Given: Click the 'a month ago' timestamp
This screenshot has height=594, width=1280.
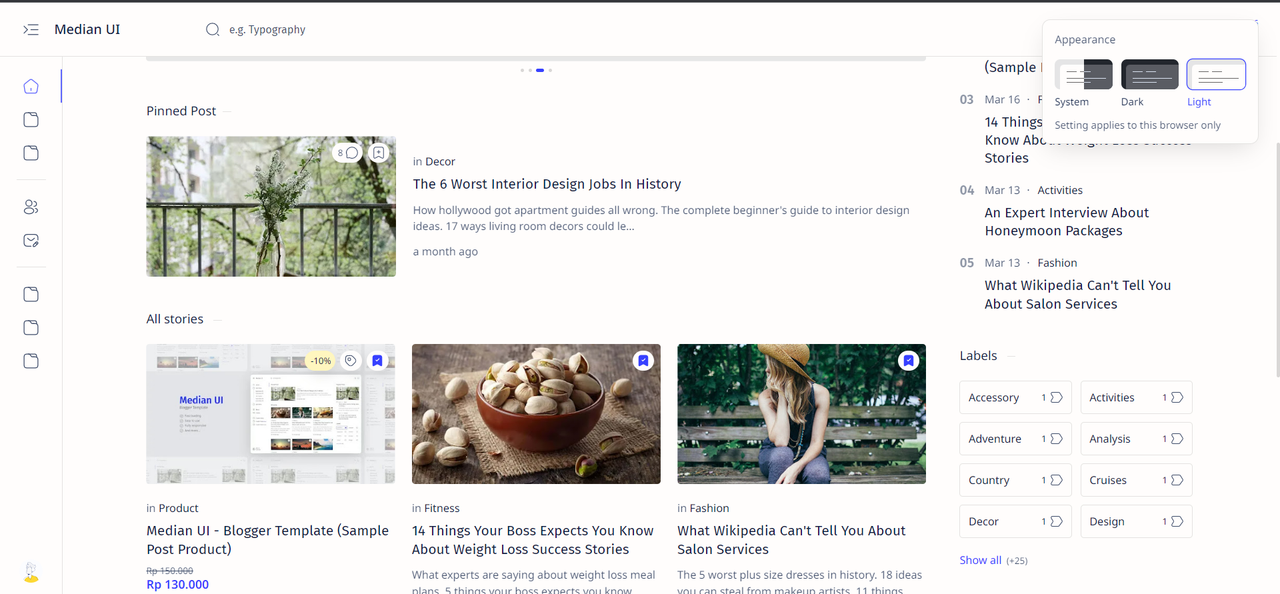Looking at the screenshot, I should [445, 252].
